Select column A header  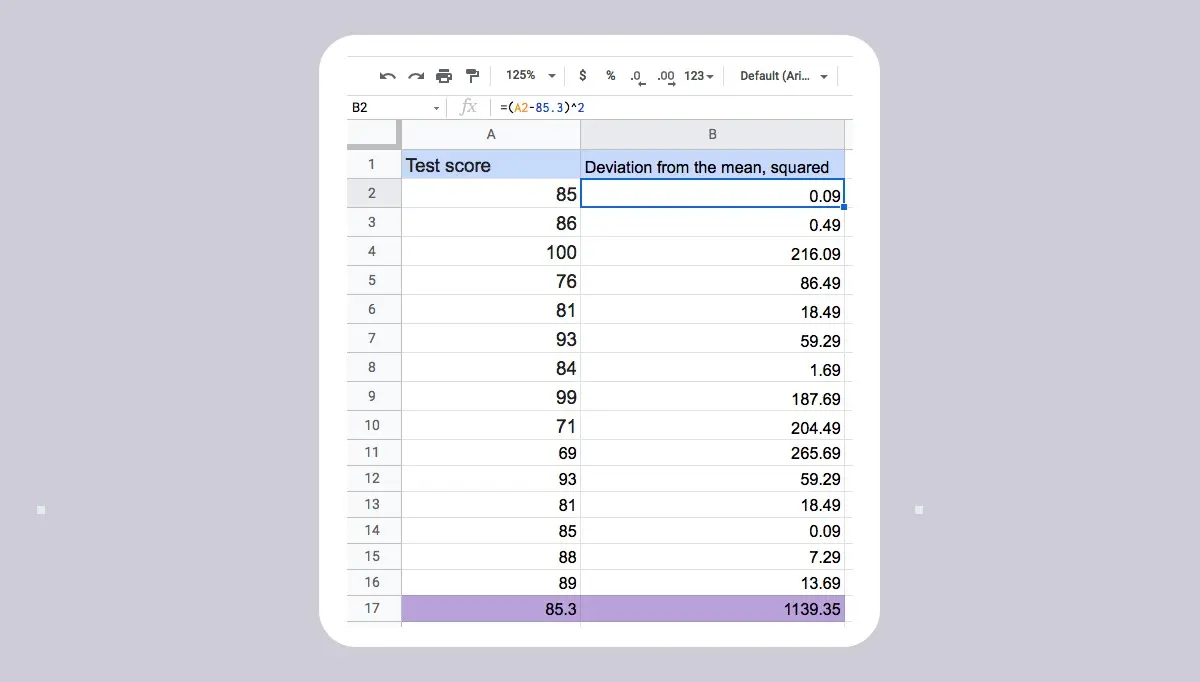tap(490, 133)
